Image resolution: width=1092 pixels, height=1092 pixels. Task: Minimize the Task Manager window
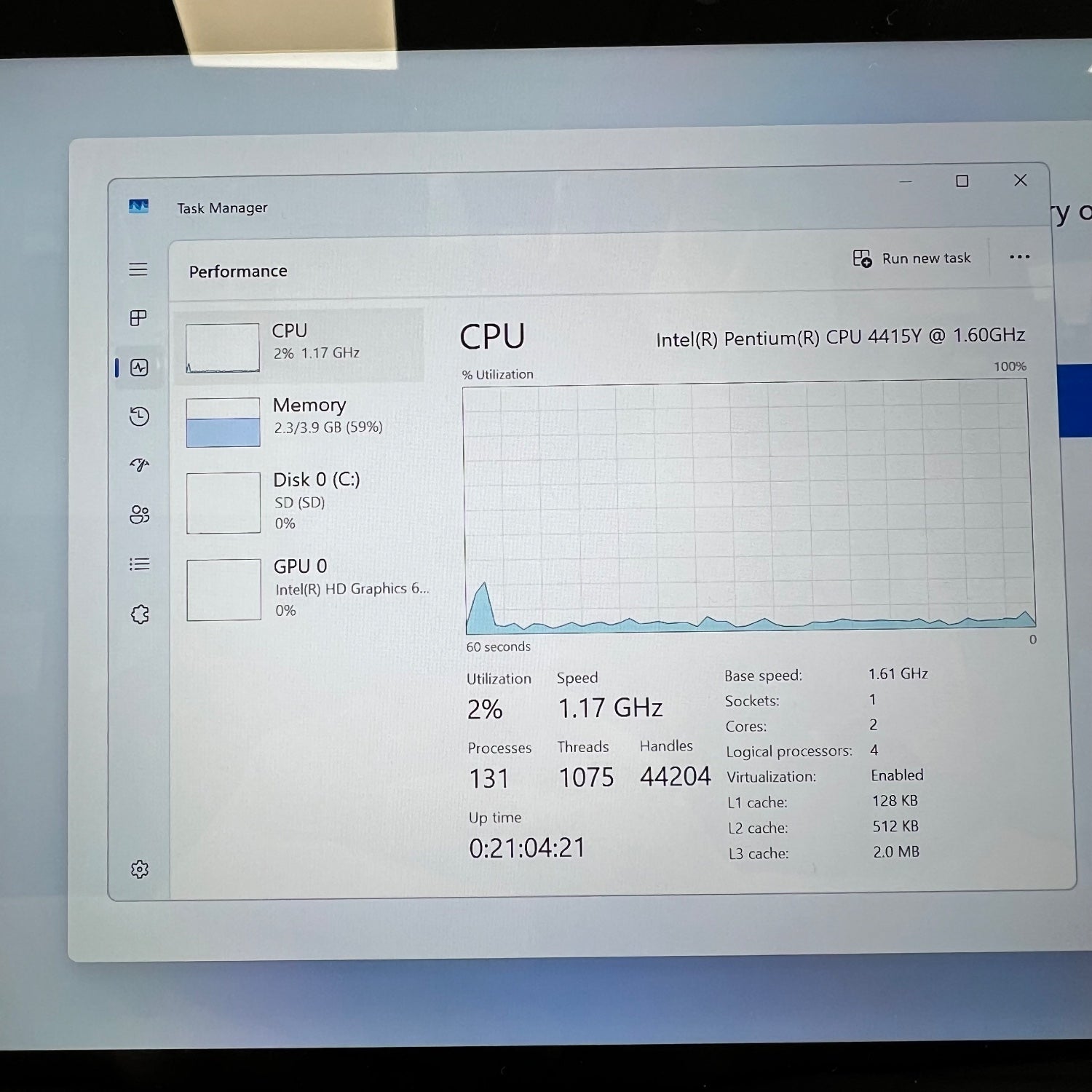coord(905,181)
